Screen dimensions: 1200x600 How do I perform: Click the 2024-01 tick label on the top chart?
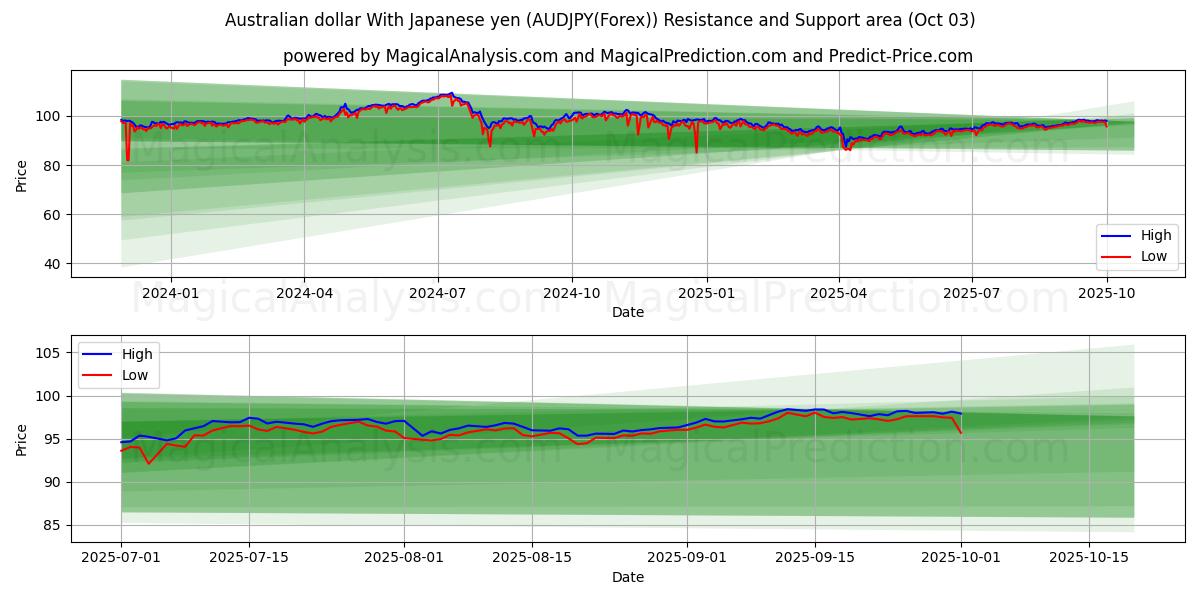[x=170, y=294]
